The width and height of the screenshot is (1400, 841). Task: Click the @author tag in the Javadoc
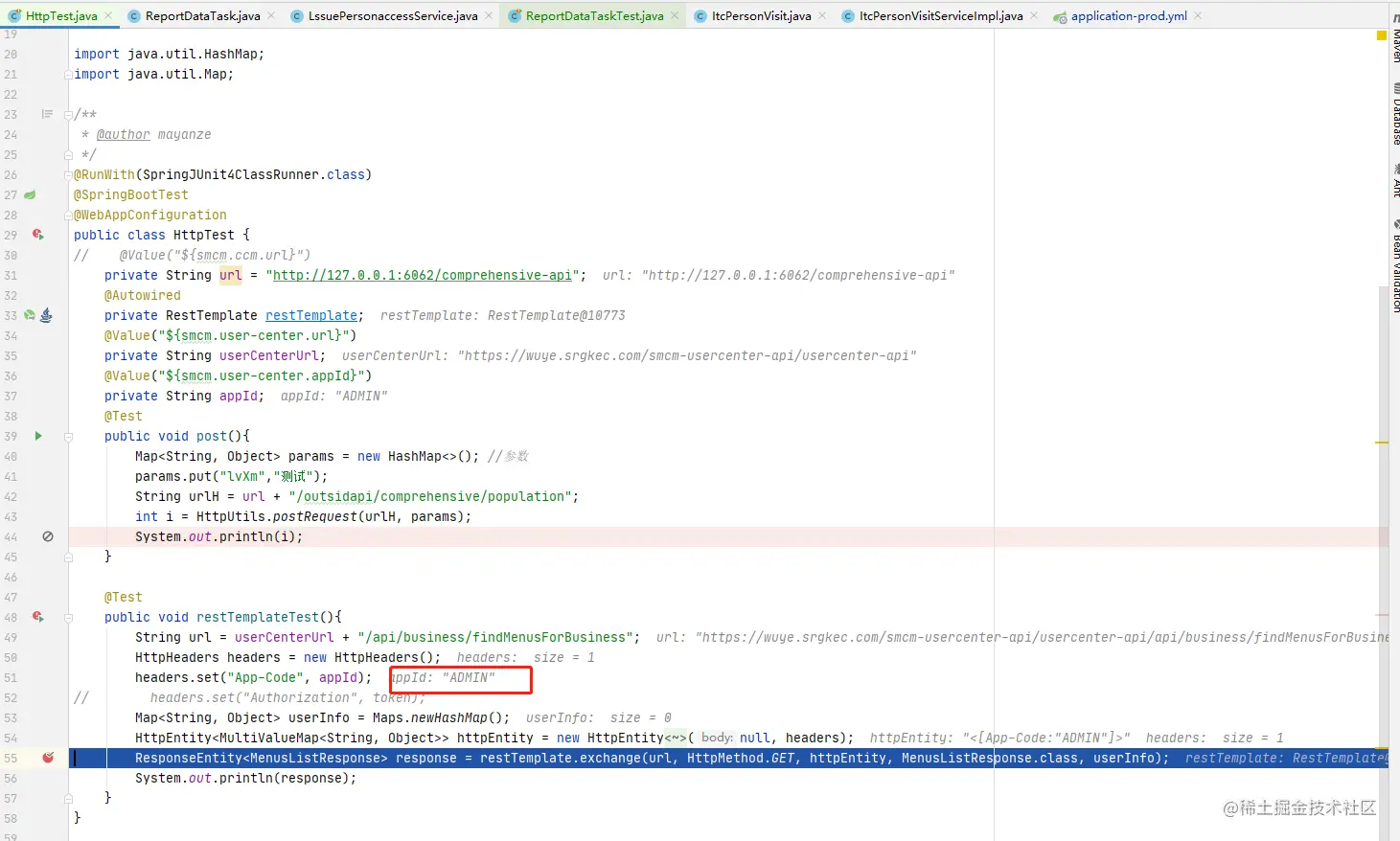(x=124, y=134)
